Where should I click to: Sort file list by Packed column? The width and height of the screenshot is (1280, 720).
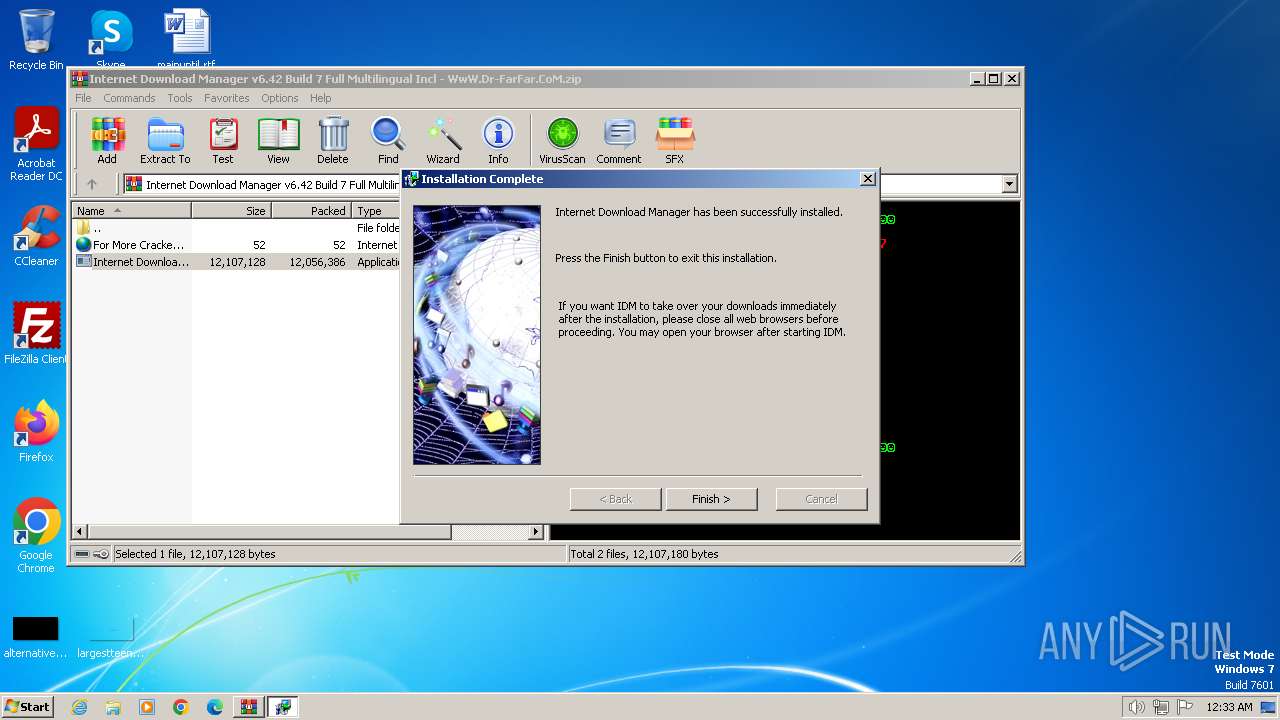click(312, 210)
